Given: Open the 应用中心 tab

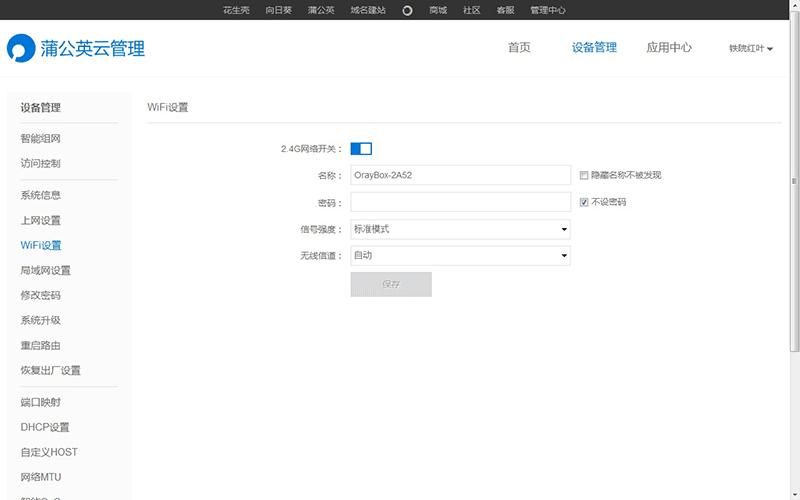Looking at the screenshot, I should (x=669, y=47).
